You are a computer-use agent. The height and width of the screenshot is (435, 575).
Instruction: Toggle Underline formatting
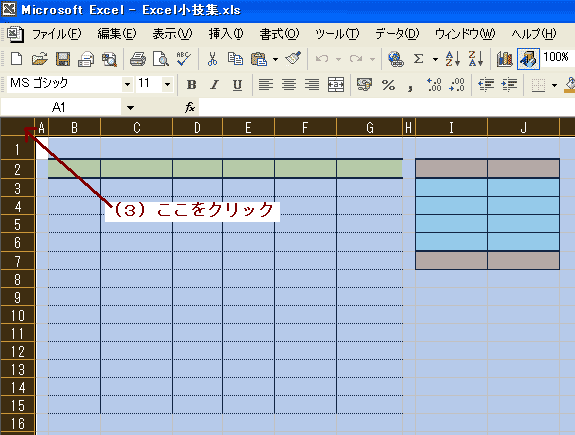pos(237,85)
